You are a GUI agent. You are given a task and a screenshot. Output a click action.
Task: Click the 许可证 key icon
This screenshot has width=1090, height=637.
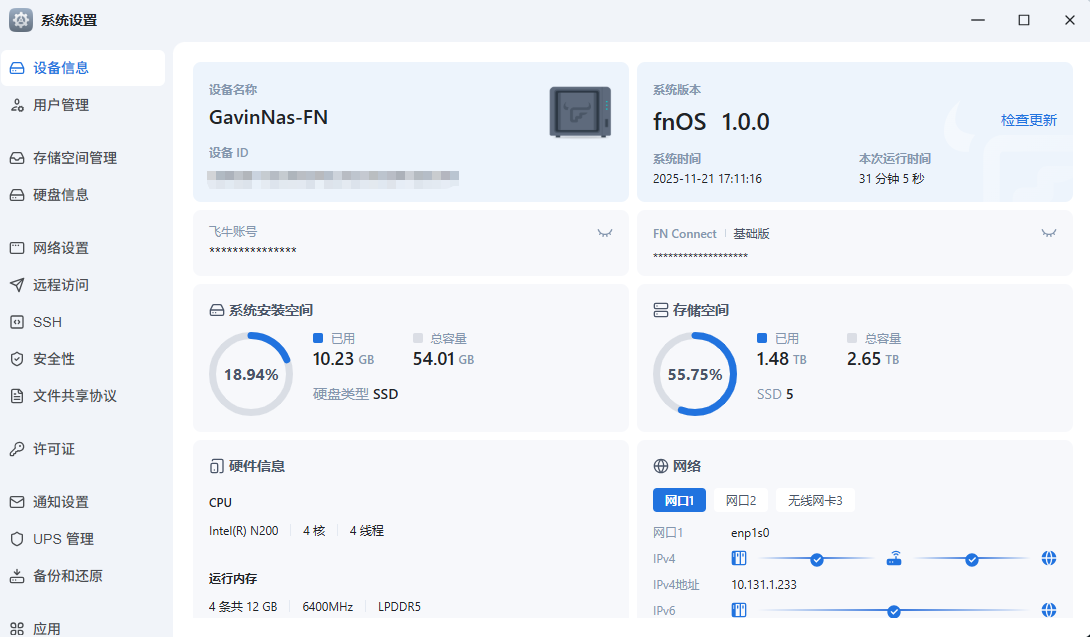(17, 449)
